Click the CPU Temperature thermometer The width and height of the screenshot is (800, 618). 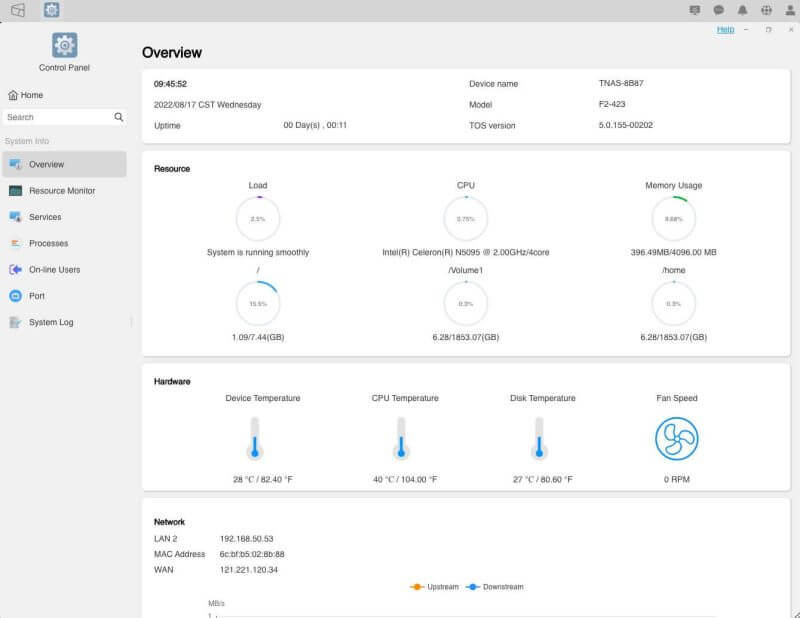[x=401, y=438]
